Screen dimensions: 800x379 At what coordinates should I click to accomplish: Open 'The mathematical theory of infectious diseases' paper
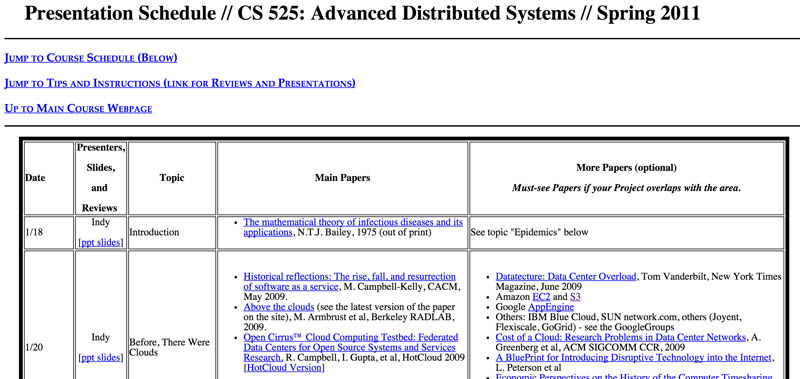(353, 227)
